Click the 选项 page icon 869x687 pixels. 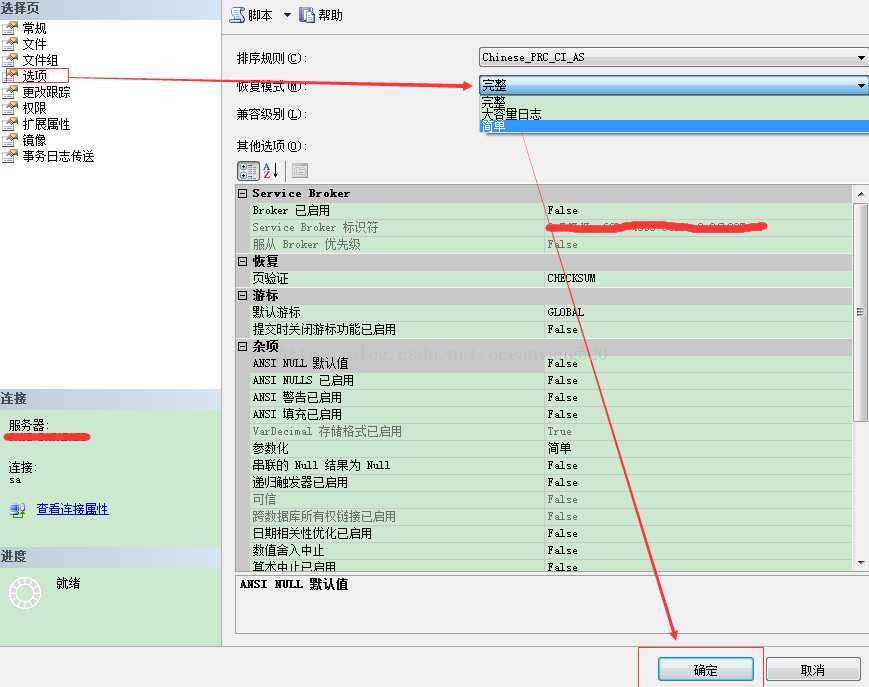point(11,75)
